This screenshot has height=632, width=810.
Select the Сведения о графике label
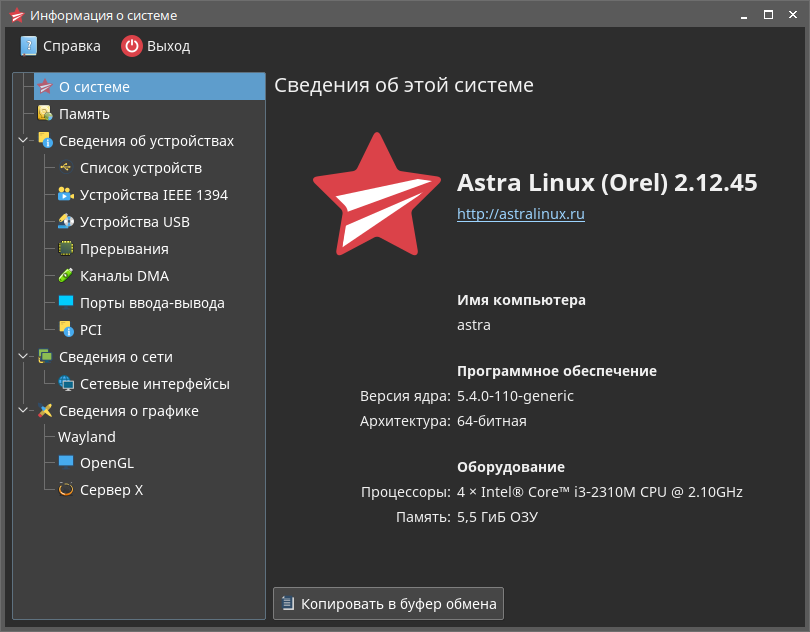129,411
